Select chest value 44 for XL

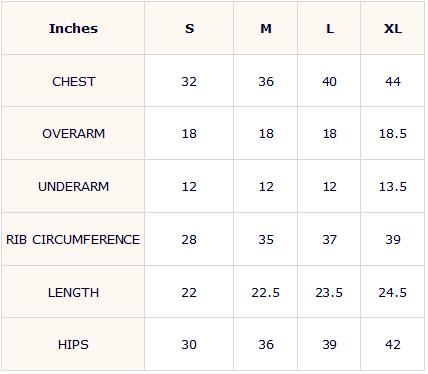click(393, 81)
